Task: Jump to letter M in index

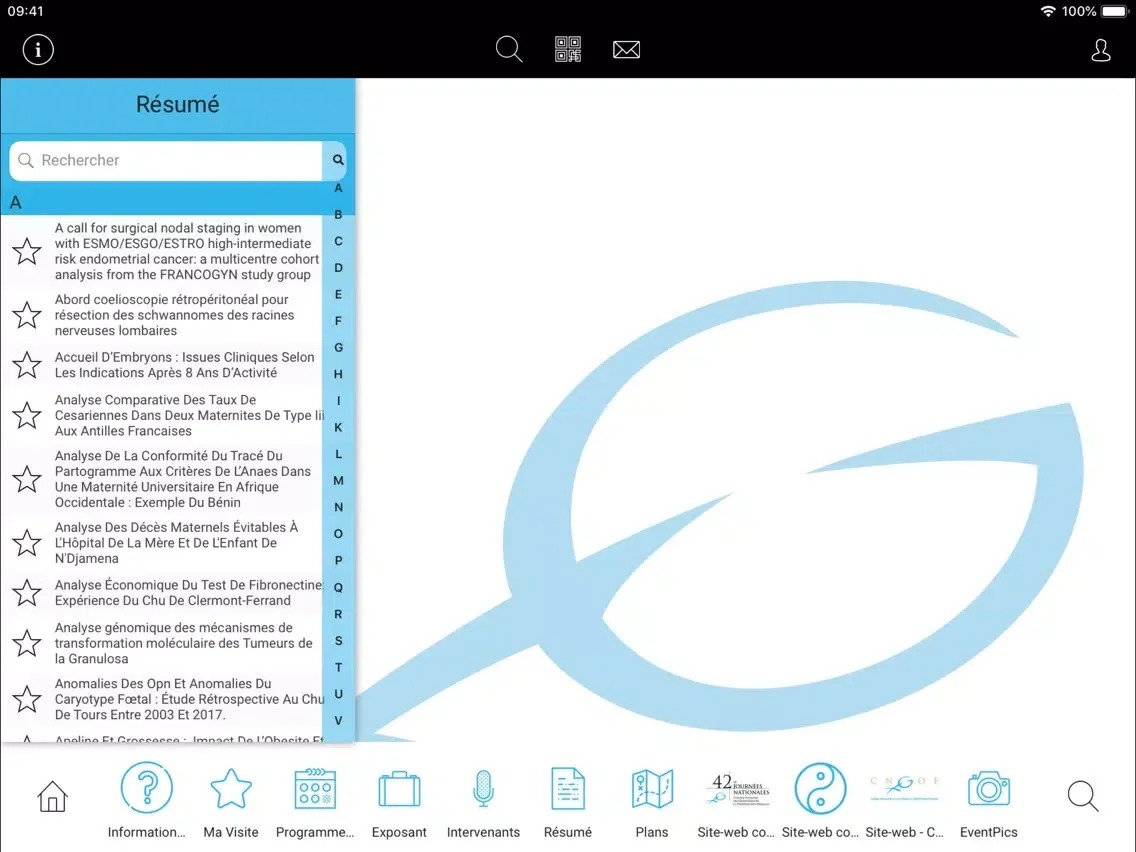Action: tap(338, 481)
